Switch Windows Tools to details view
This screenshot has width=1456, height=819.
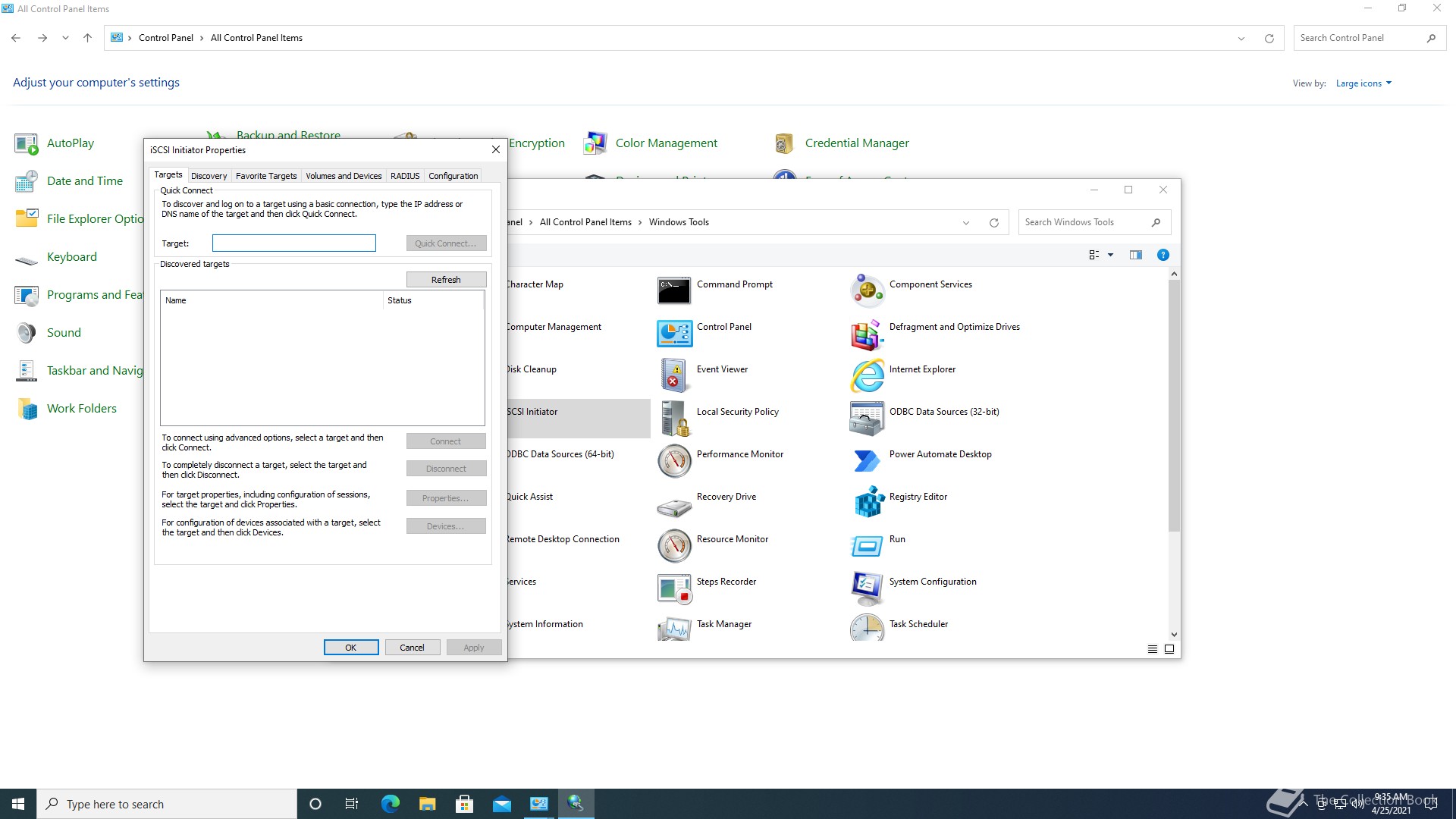click(1153, 649)
